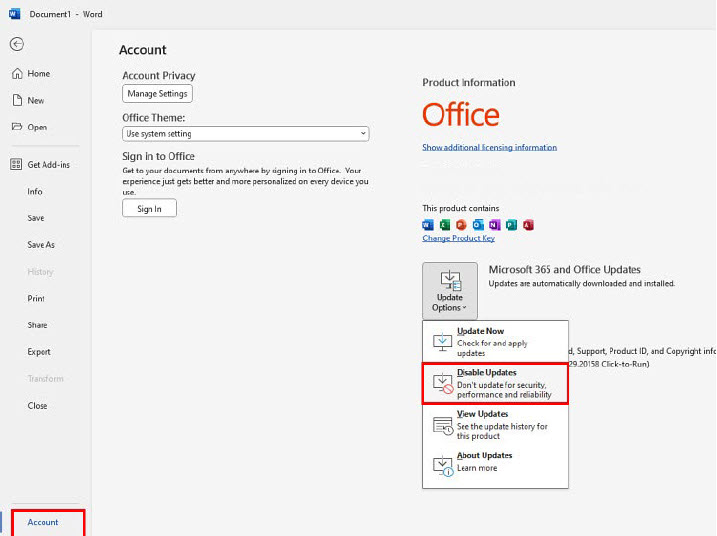Click the Disable Updates prohibited icon
This screenshot has width=717, height=536.
[443, 383]
